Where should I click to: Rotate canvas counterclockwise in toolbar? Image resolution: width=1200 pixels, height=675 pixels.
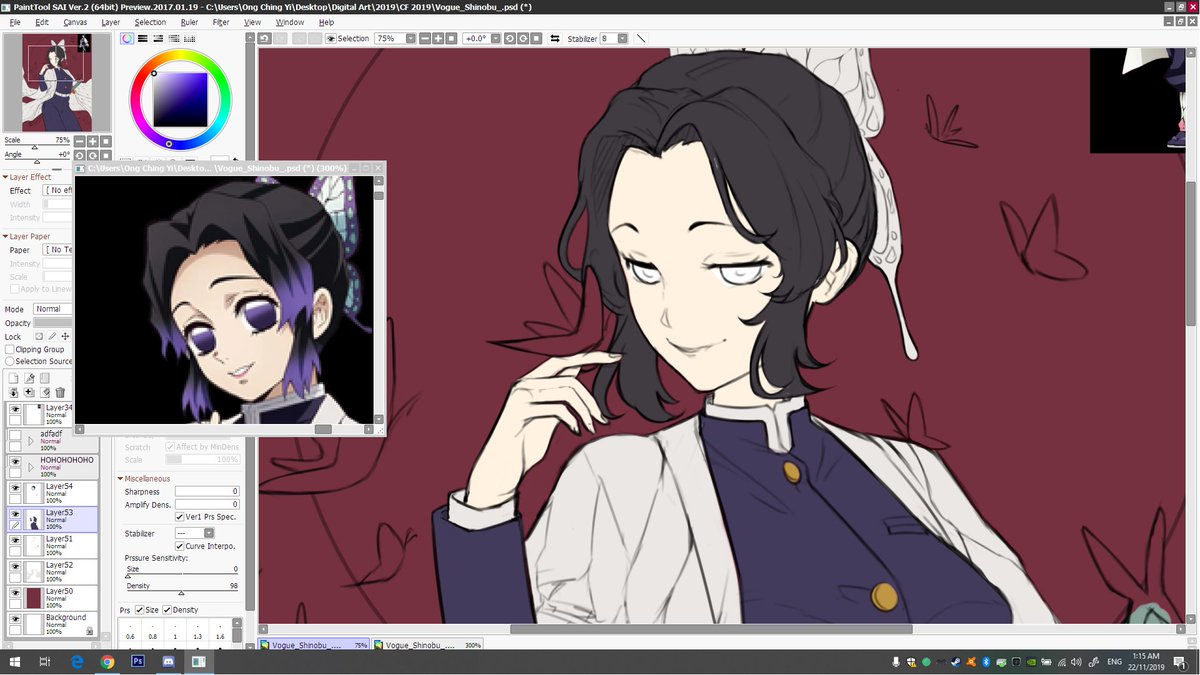510,38
